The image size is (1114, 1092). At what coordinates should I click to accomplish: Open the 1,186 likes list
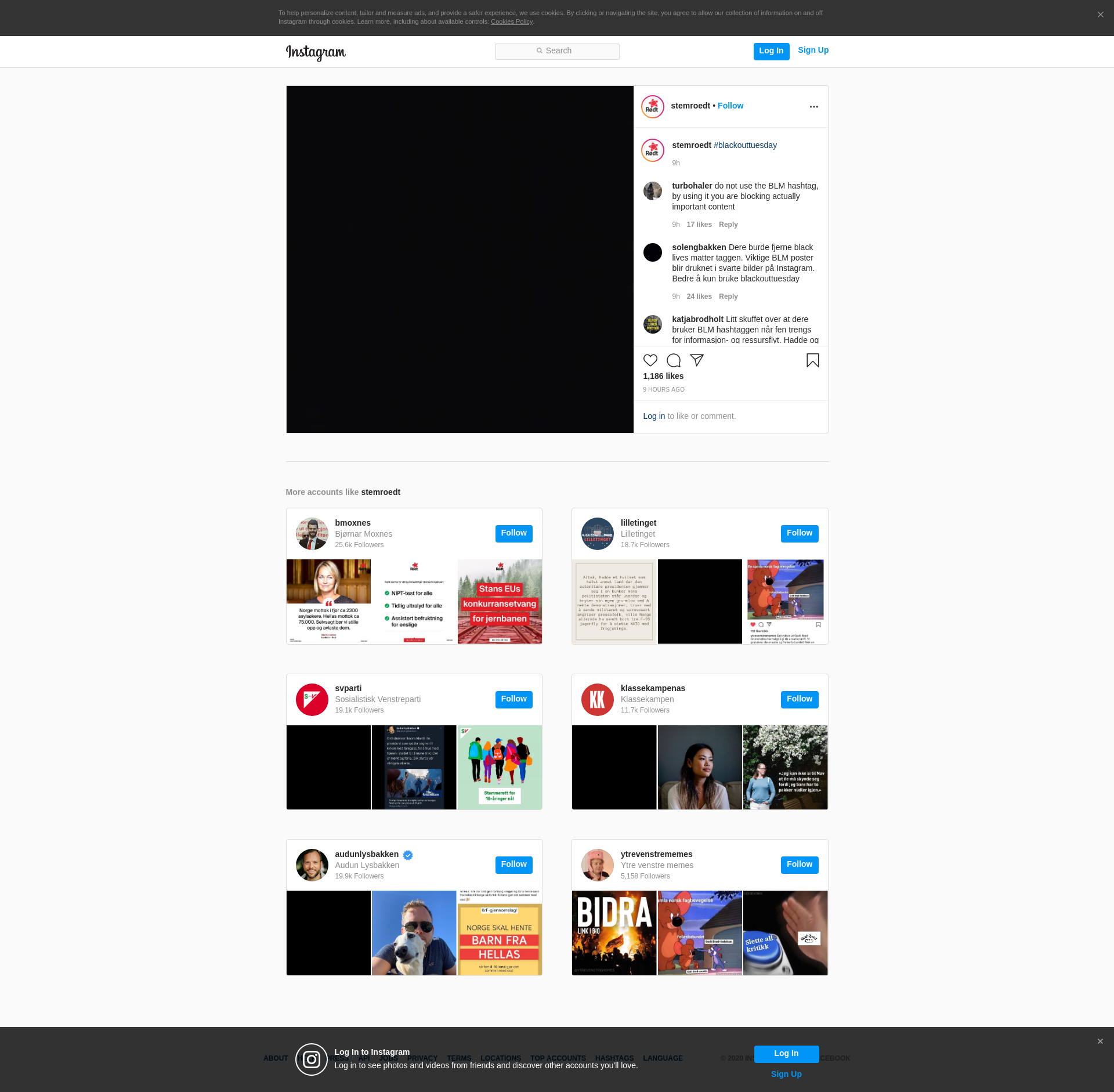(663, 377)
